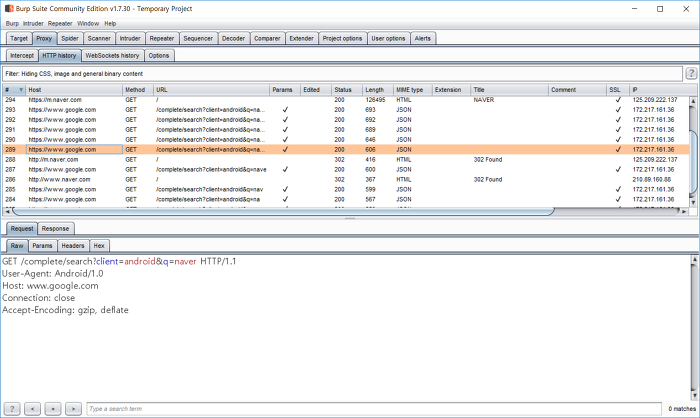Screen dimensions: 700x418
Task: Open WebSockets history sub-tab
Action: pyautogui.click(x=112, y=55)
